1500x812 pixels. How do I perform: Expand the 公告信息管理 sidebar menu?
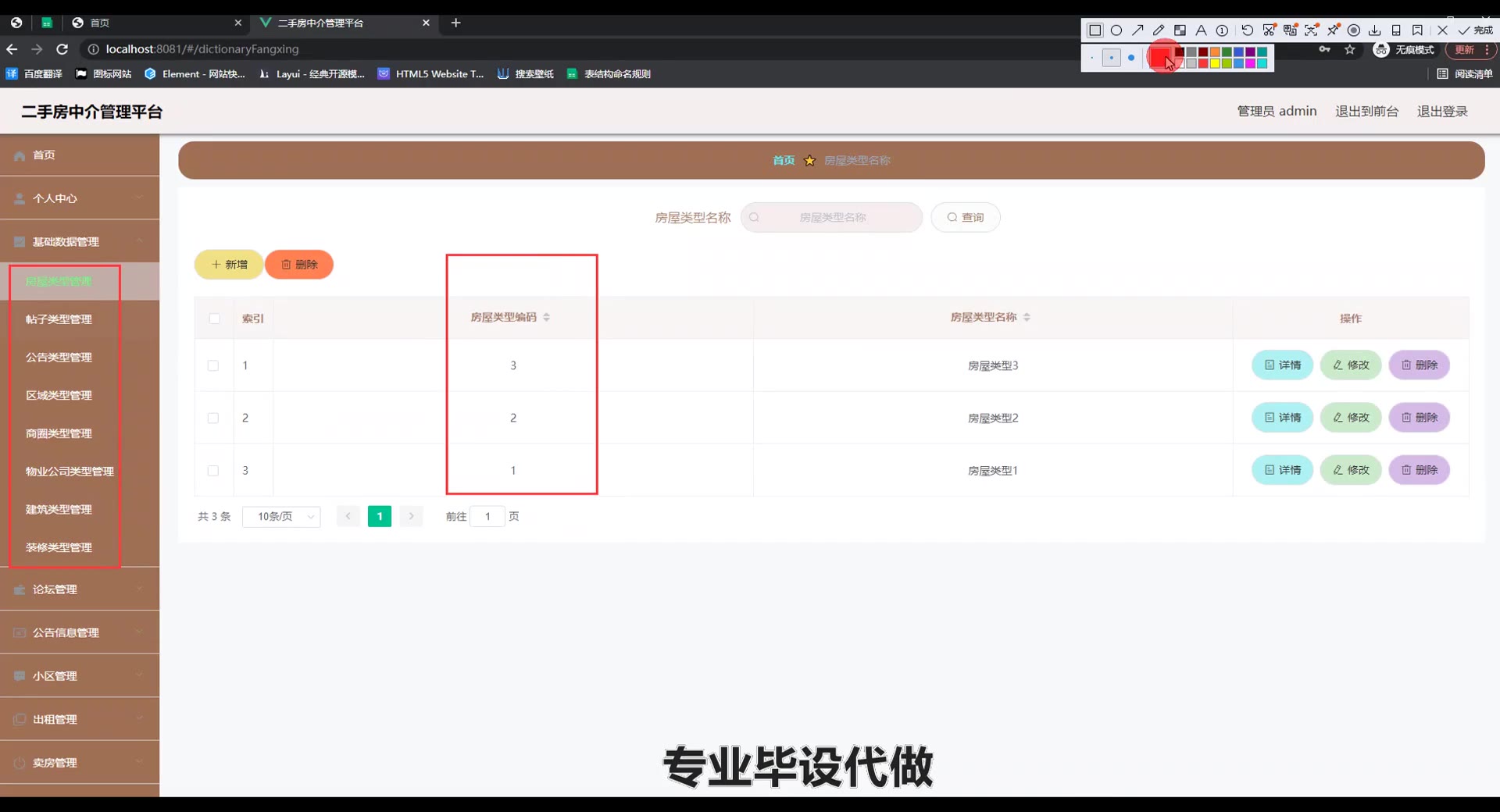coord(80,632)
